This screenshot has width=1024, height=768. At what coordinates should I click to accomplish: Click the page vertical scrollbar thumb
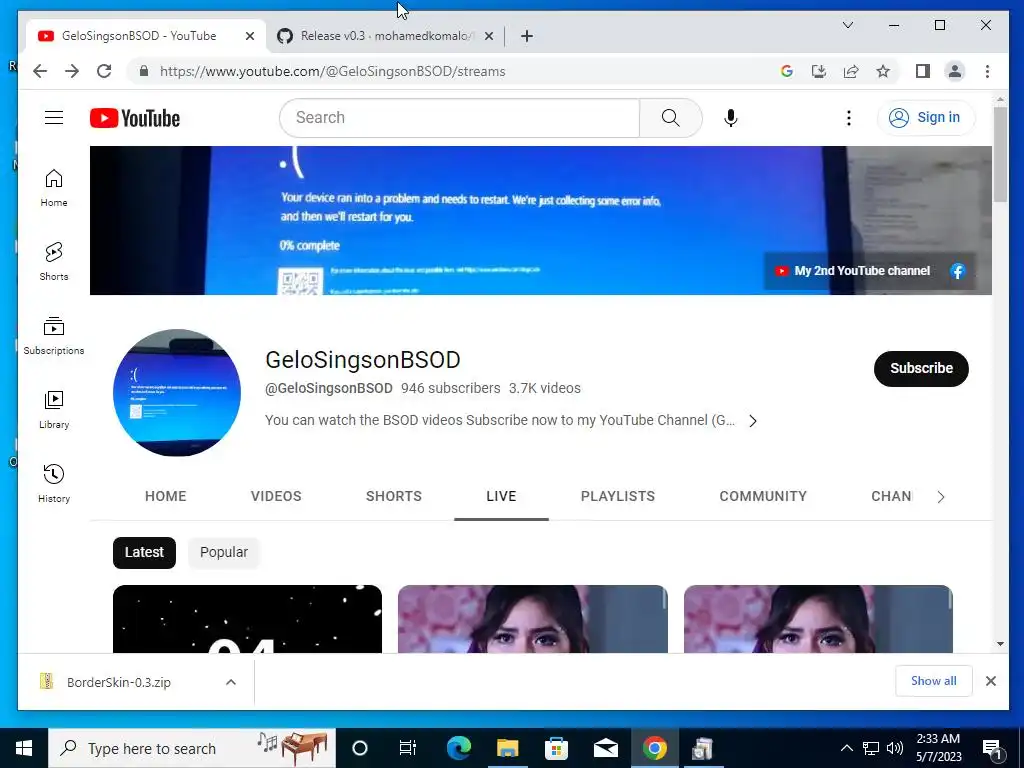click(x=1000, y=154)
